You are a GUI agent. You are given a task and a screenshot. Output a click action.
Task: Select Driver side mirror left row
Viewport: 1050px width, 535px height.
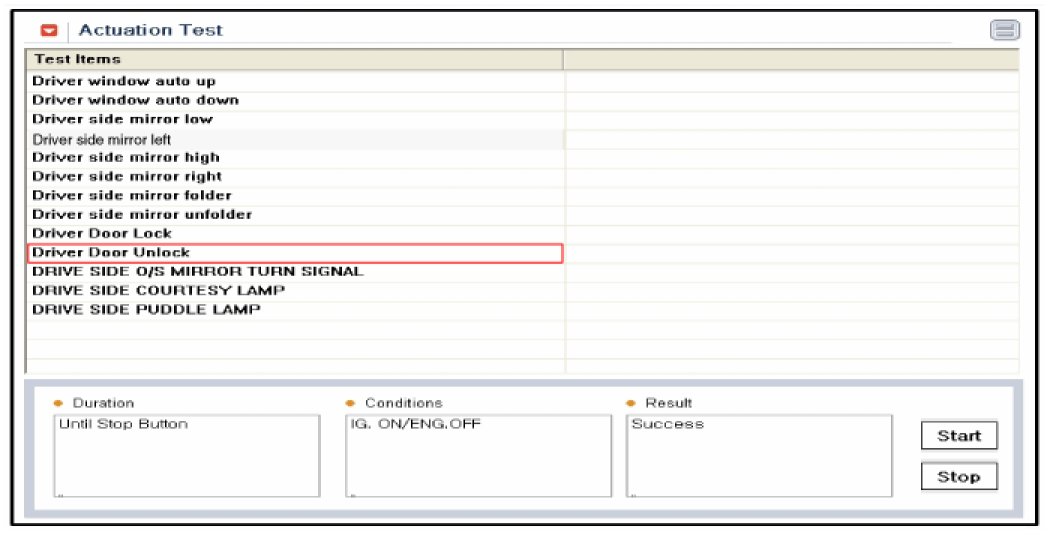[101, 139]
